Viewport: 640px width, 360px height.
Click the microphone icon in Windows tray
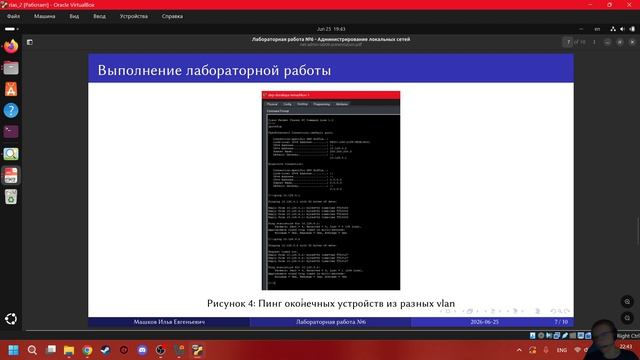click(x=546, y=350)
